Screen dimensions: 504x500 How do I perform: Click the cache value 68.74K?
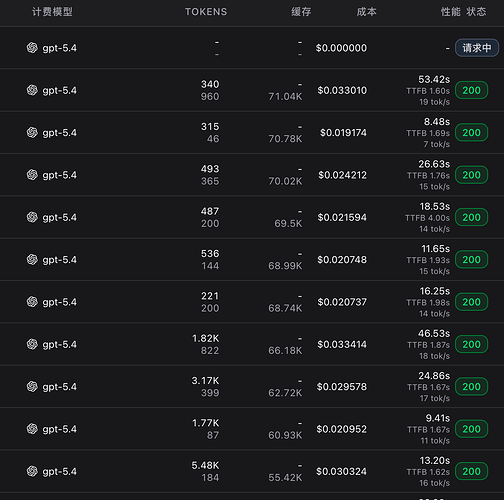(285, 308)
